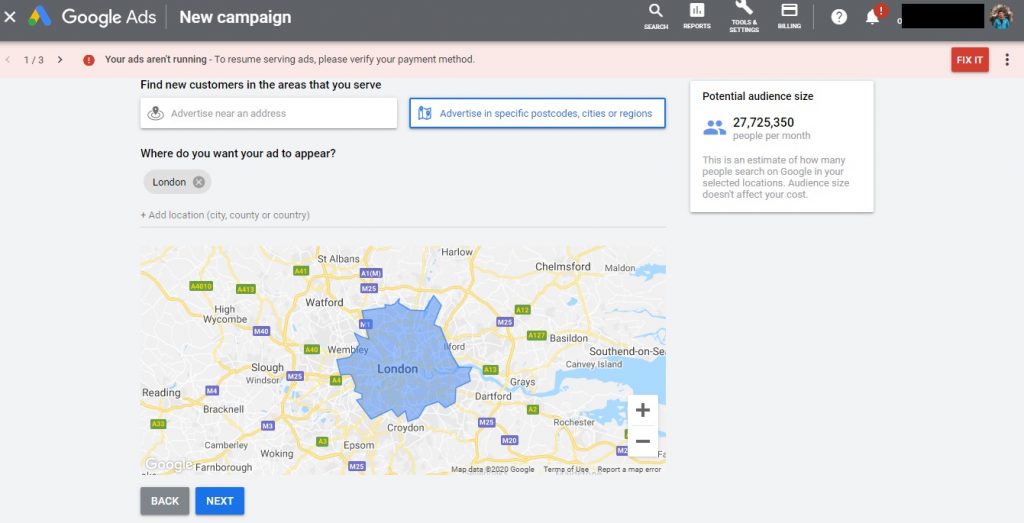Image resolution: width=1024 pixels, height=523 pixels.
Task: Click the High Wycombe label on the map
Action: (225, 314)
